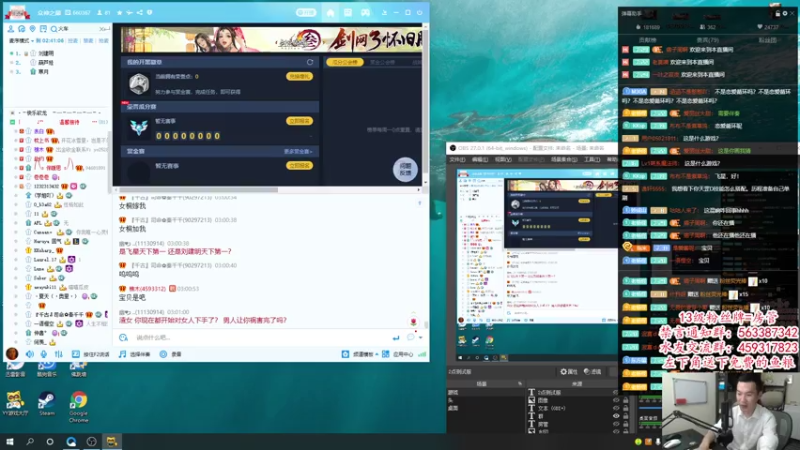Click the OBS icon in the taskbar
The width and height of the screenshot is (800, 450).
pyautogui.click(x=91, y=441)
